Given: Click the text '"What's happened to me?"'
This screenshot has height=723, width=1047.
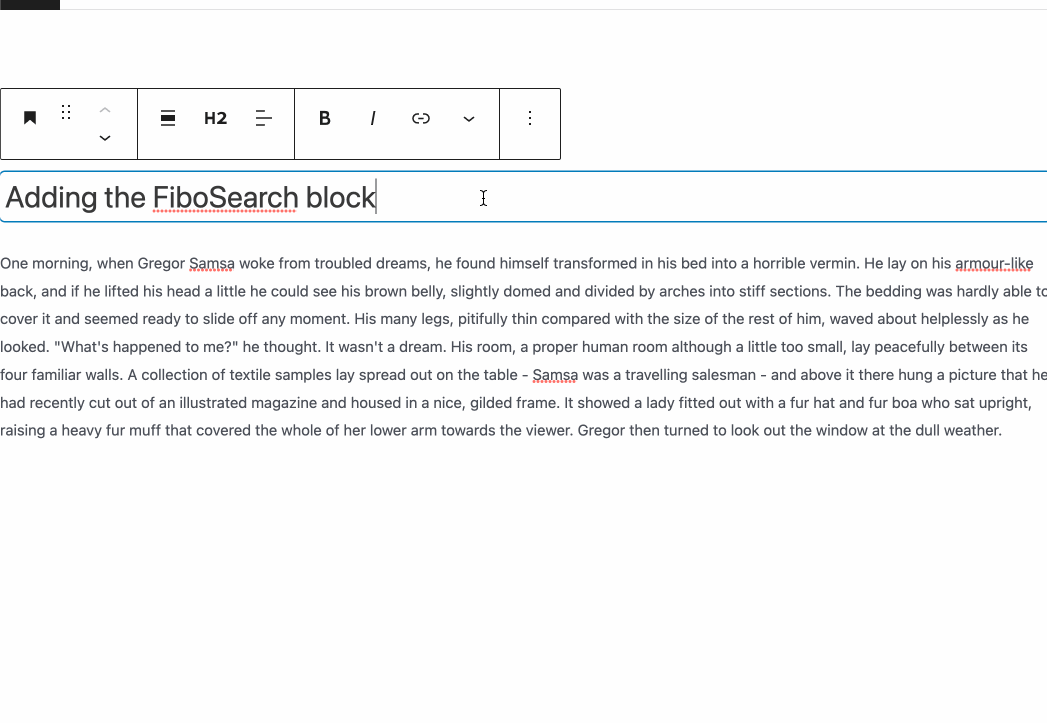Looking at the screenshot, I should point(146,347).
